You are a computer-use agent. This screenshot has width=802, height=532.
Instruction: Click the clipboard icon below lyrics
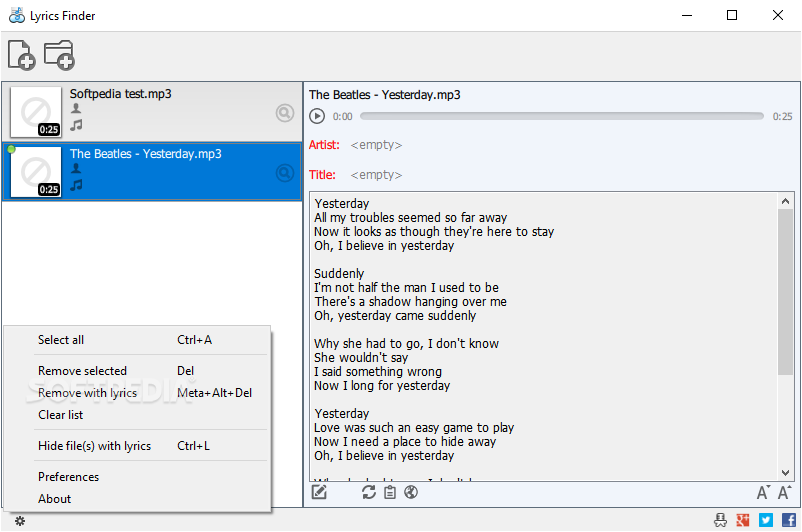[390, 492]
